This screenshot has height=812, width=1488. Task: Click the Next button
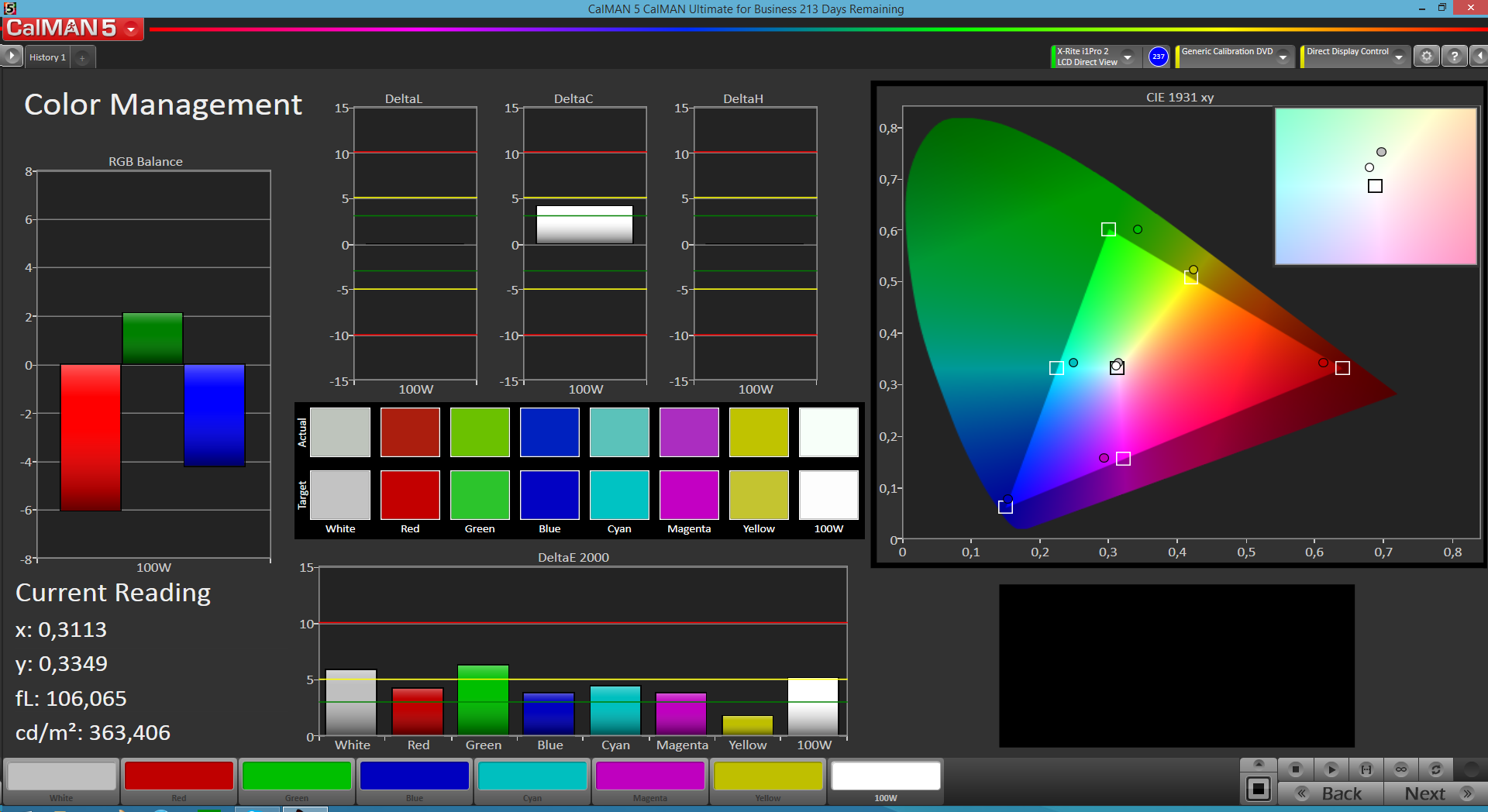coord(1436,793)
